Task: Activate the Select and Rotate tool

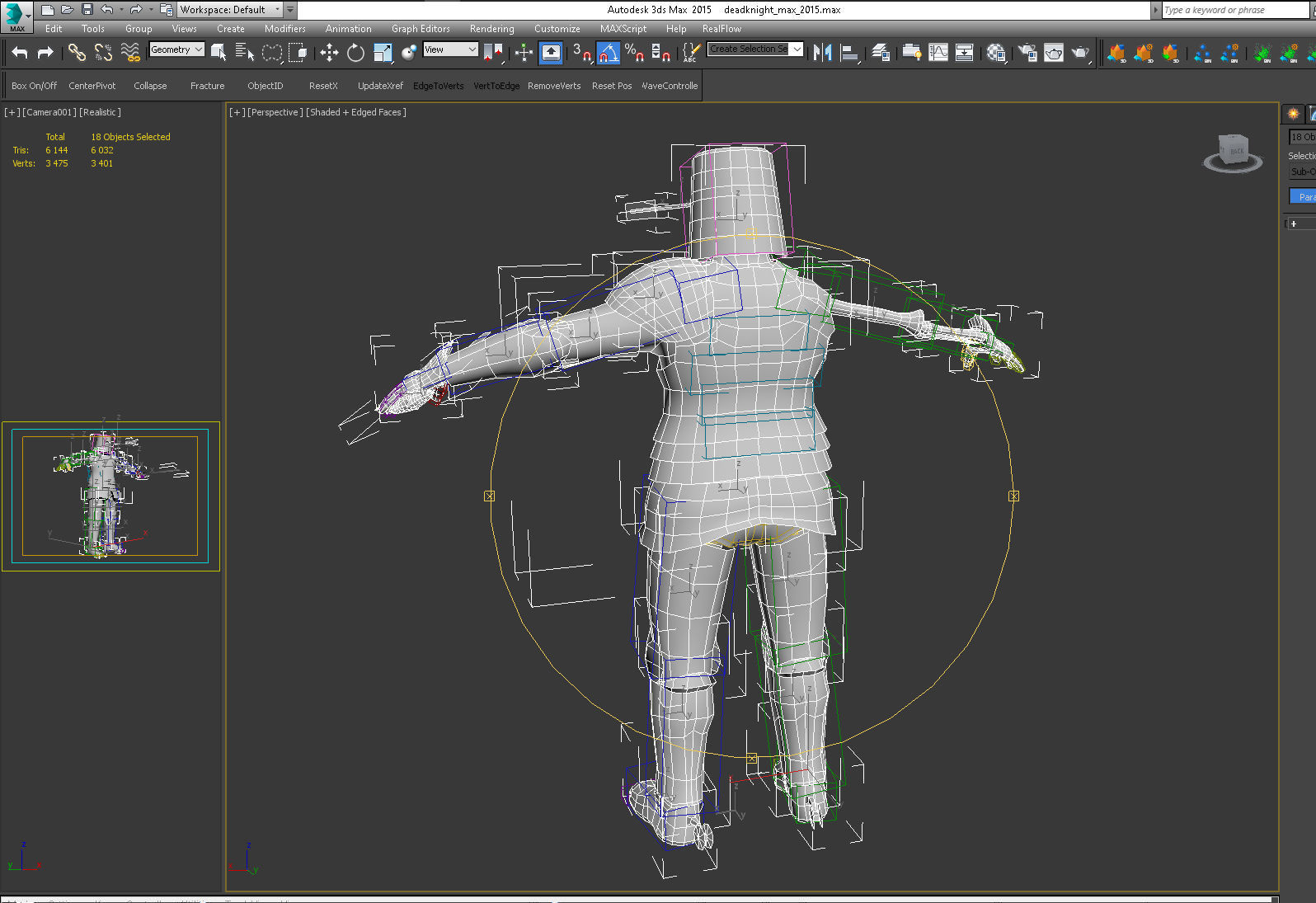Action: [x=355, y=53]
